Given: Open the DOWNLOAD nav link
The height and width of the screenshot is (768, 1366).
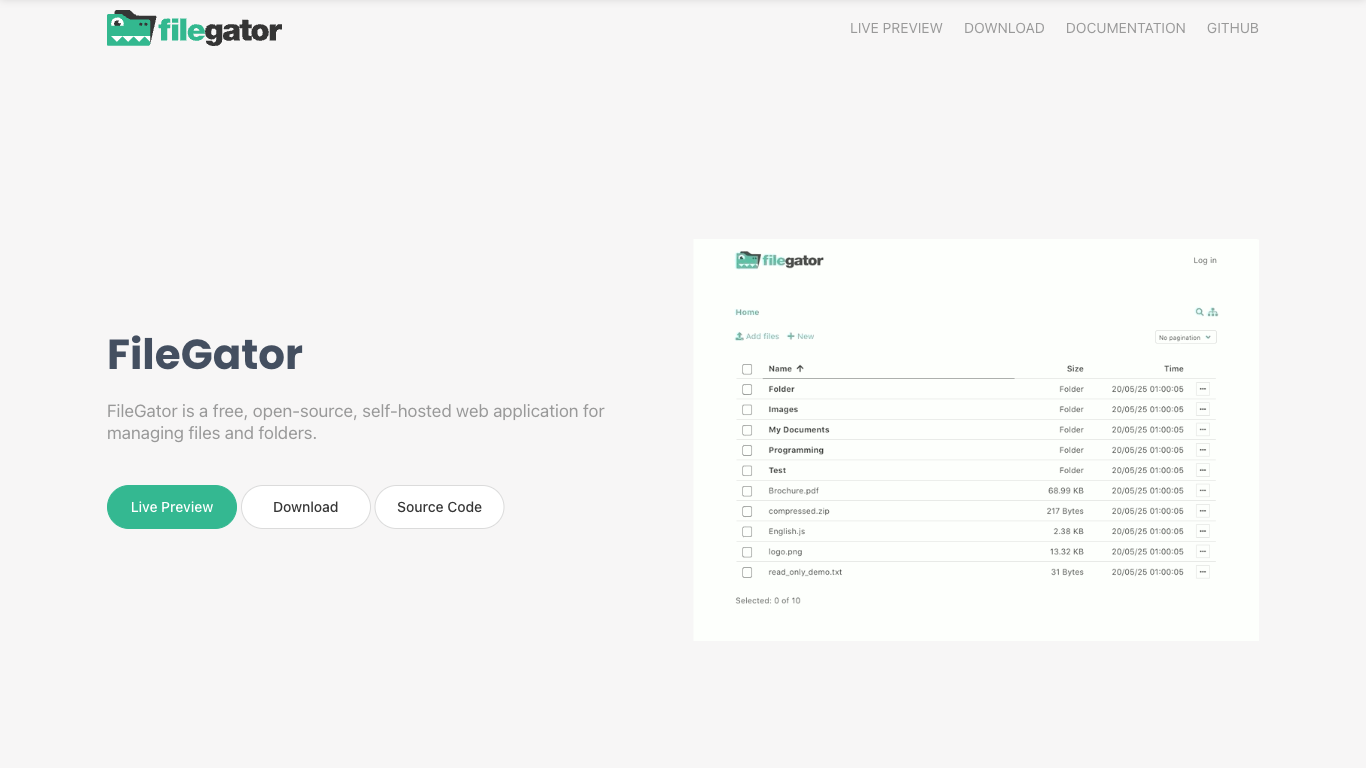Looking at the screenshot, I should pos(1004,28).
